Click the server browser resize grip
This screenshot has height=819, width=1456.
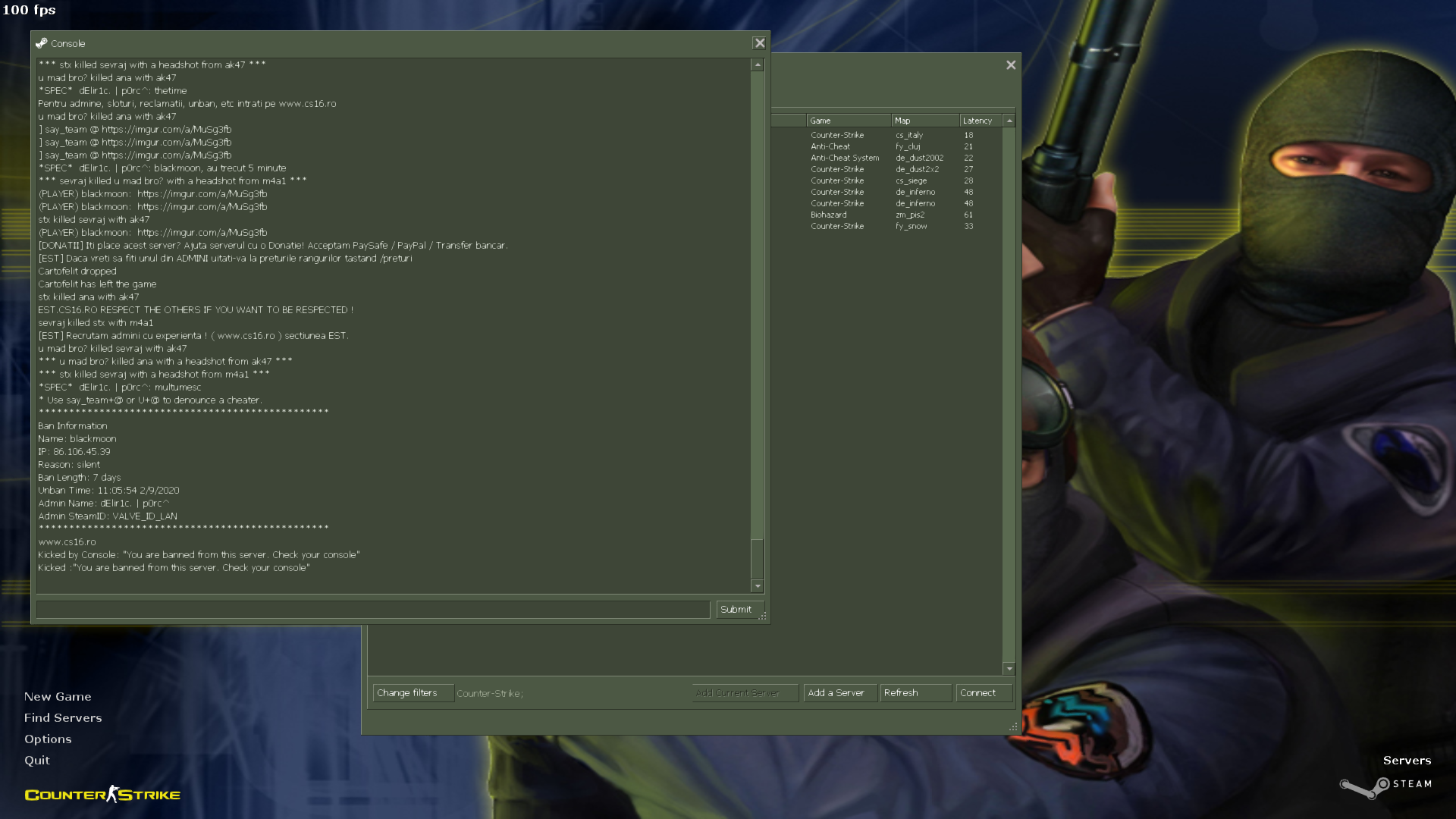tap(1013, 726)
